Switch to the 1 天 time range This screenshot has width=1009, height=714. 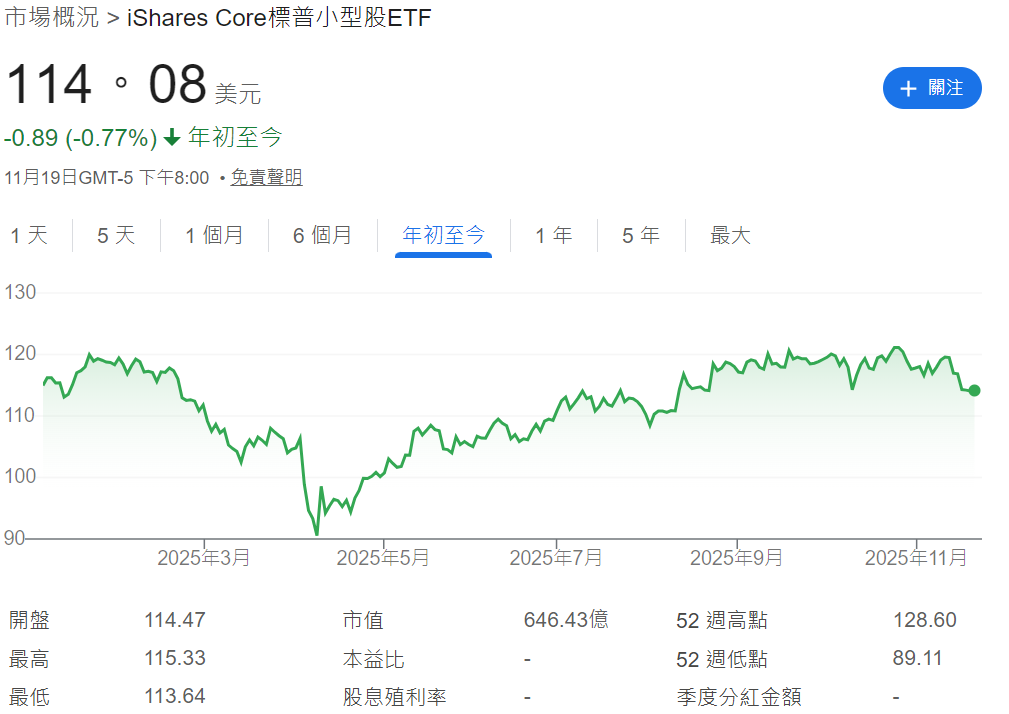[x=31, y=235]
